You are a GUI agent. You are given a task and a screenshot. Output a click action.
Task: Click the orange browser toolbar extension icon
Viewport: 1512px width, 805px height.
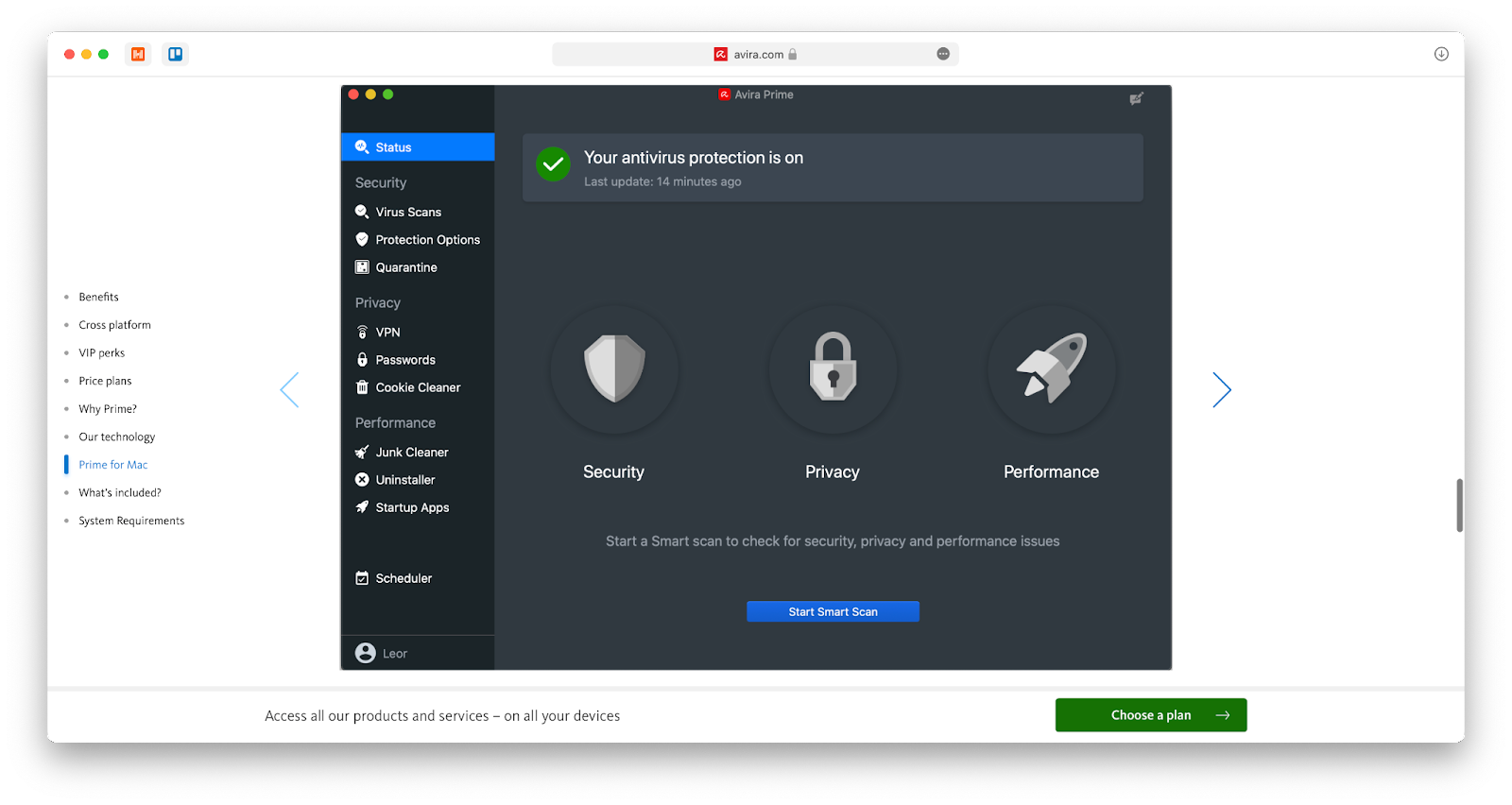click(138, 54)
